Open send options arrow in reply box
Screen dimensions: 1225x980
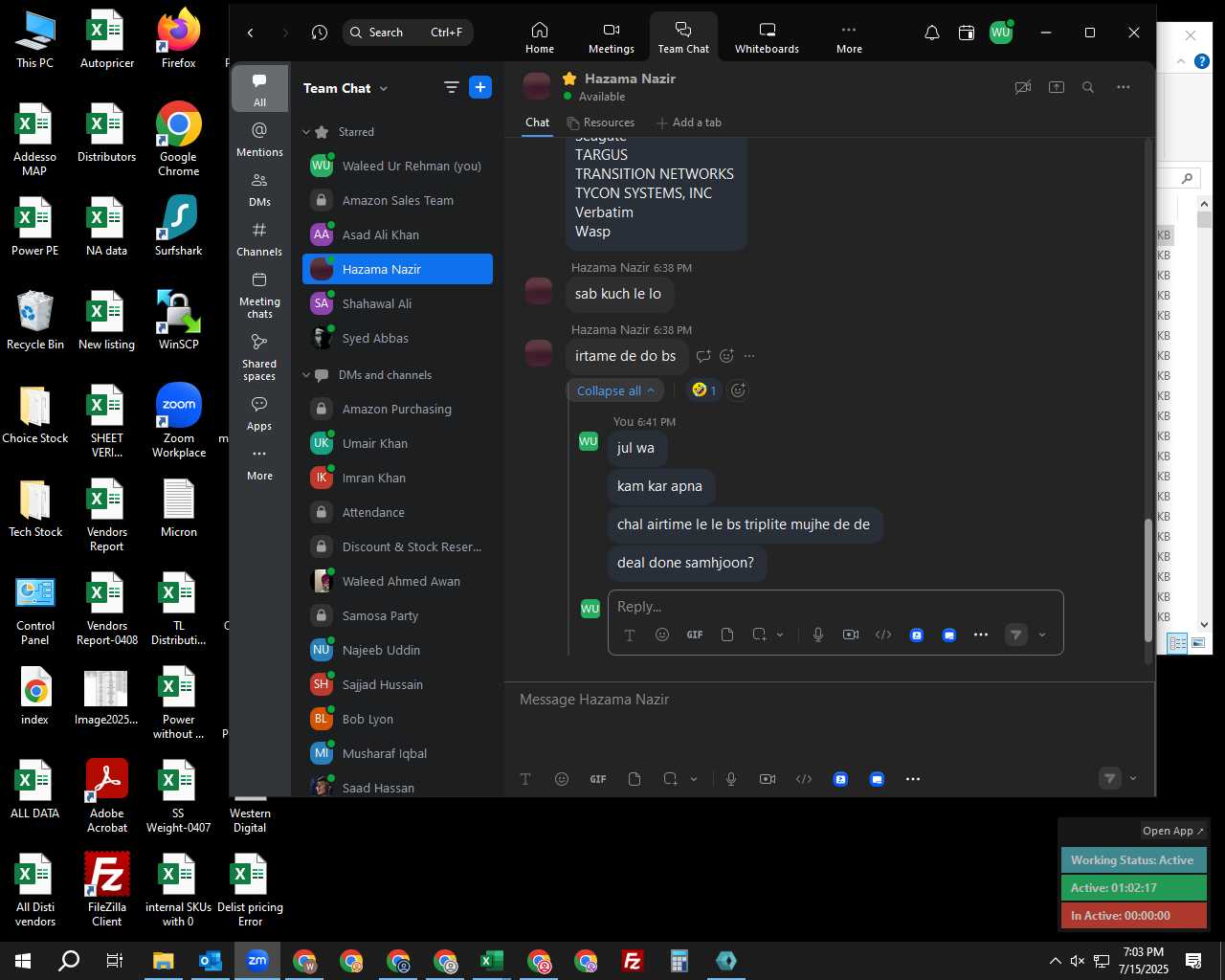[x=1042, y=635]
